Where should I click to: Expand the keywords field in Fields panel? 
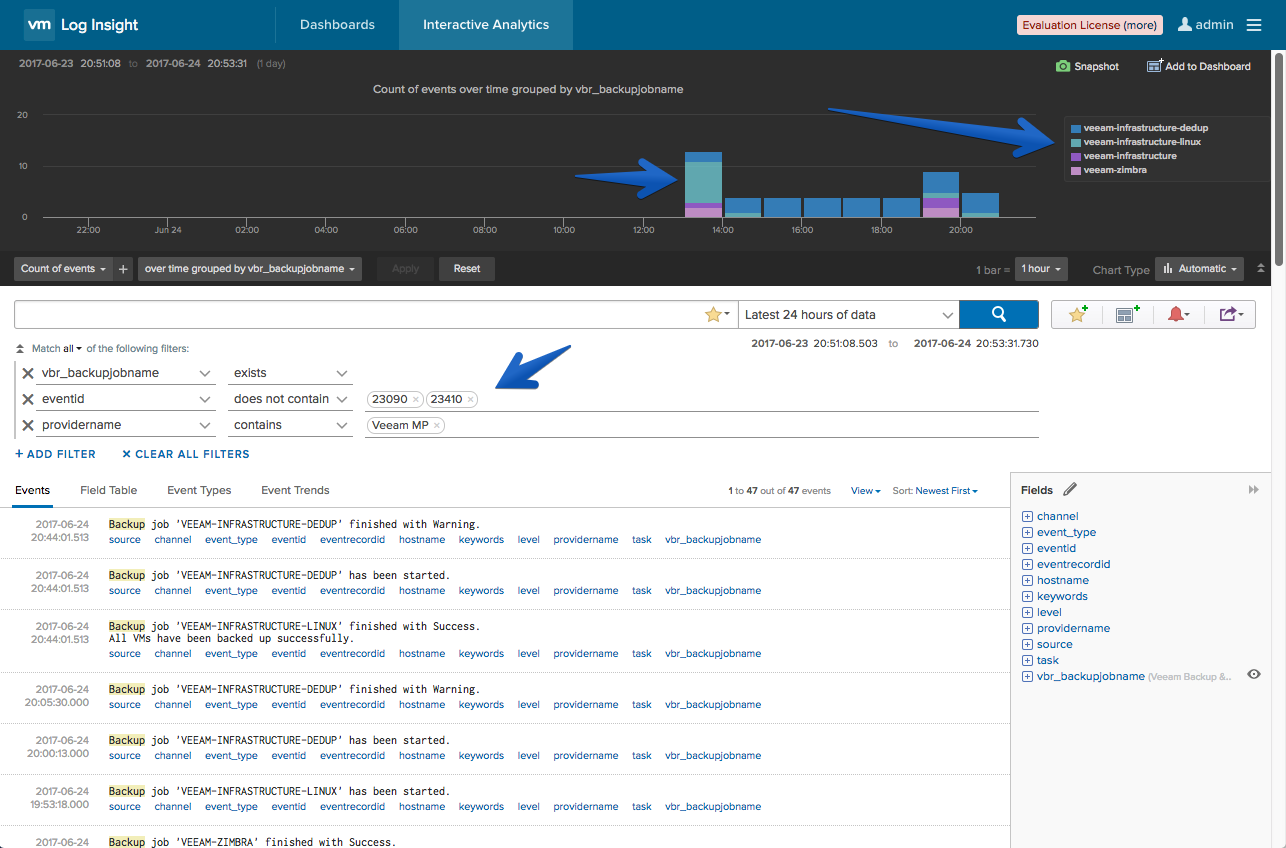[1027, 596]
